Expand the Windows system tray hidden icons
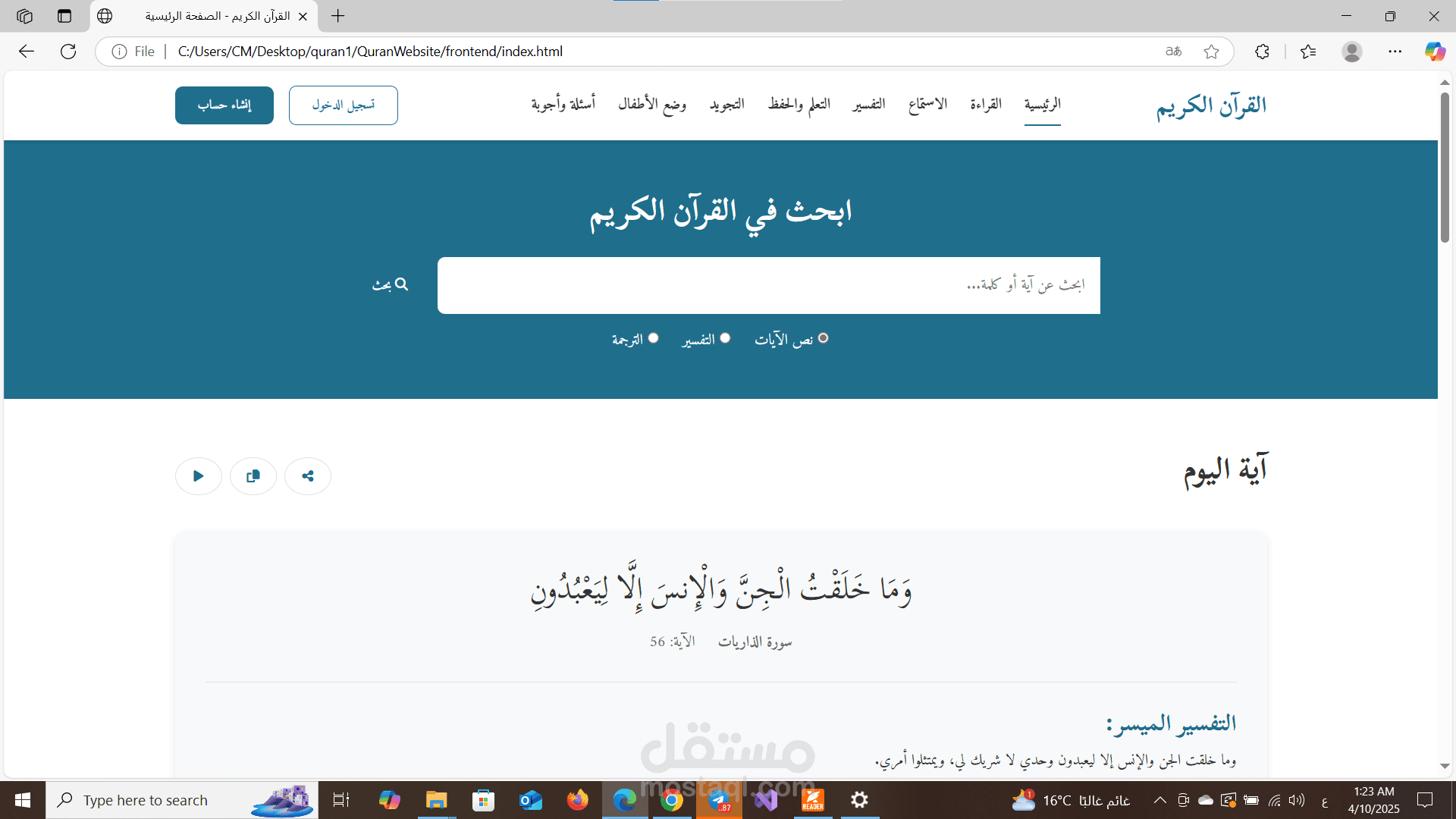 click(x=1159, y=800)
